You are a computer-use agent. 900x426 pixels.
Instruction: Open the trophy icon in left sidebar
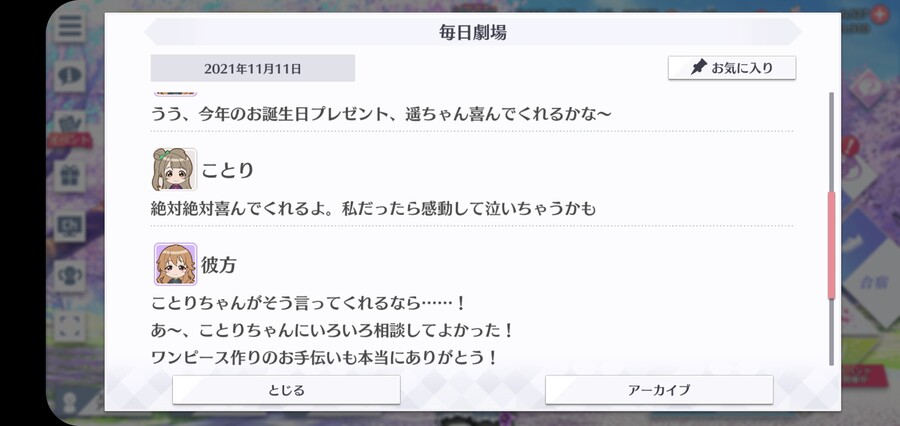click(70, 274)
